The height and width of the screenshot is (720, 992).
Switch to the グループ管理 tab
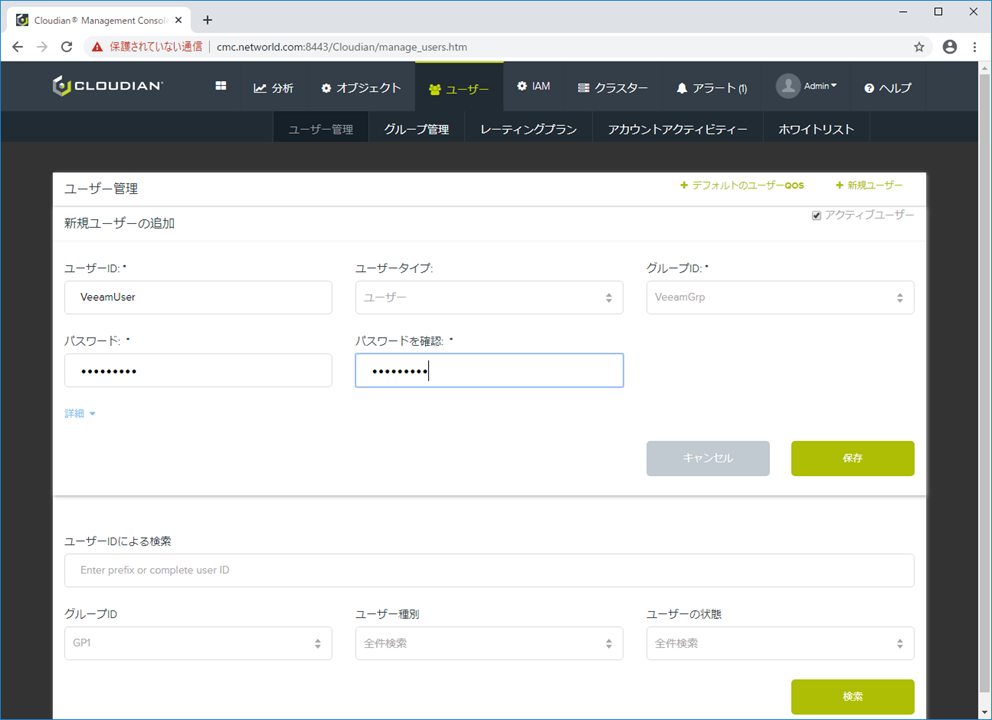[x=415, y=127]
